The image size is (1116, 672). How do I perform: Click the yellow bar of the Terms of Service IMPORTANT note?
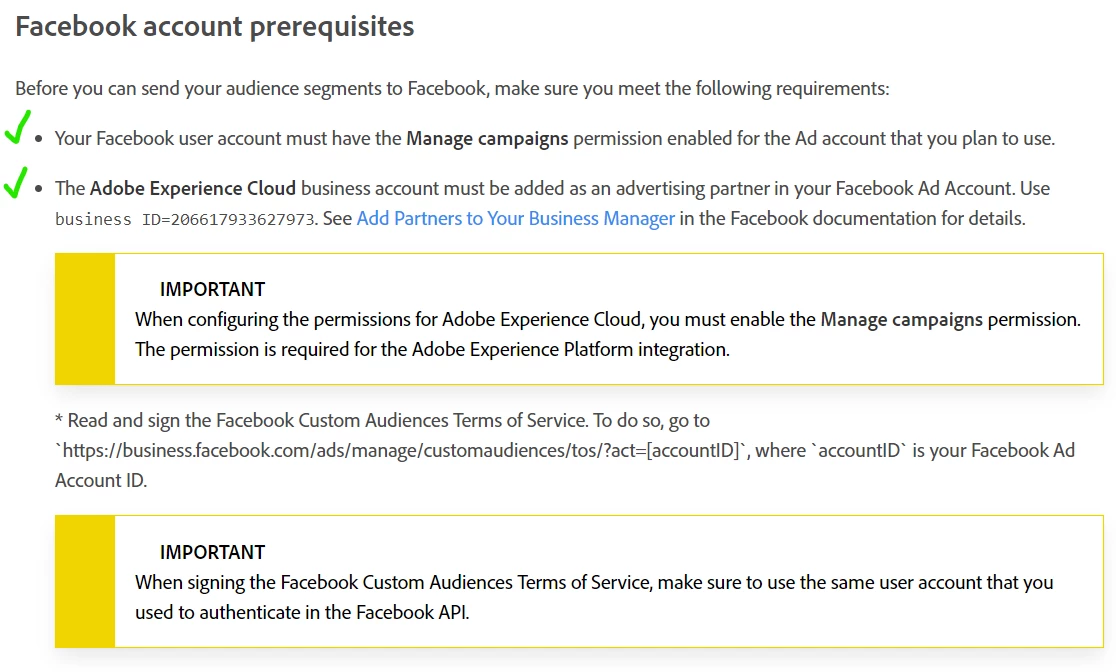point(85,581)
